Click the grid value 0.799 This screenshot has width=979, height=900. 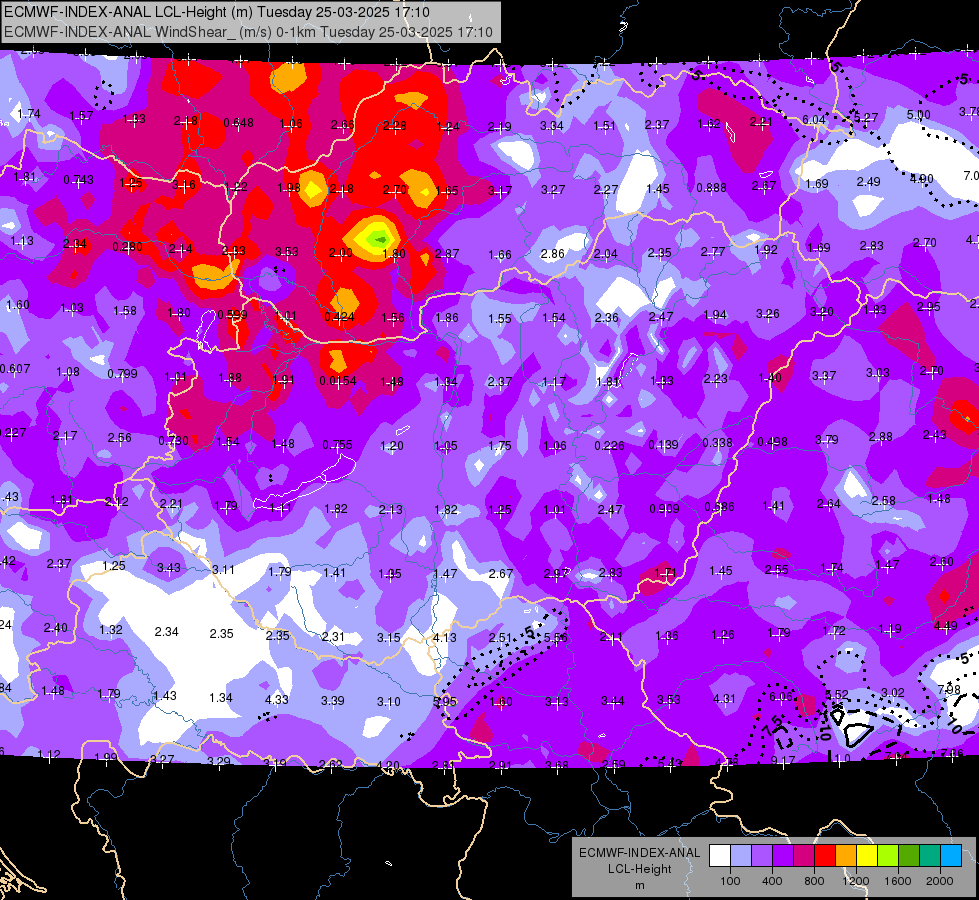[122, 374]
